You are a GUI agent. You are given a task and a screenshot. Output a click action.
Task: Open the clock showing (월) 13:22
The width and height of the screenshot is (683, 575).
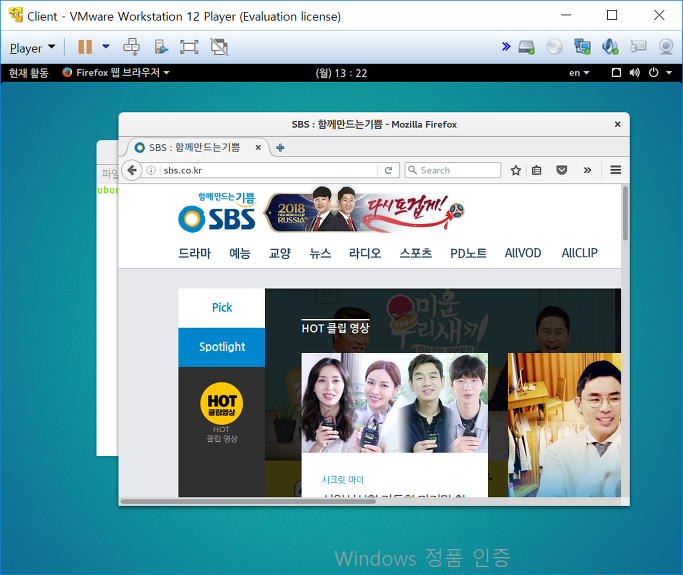[342, 73]
